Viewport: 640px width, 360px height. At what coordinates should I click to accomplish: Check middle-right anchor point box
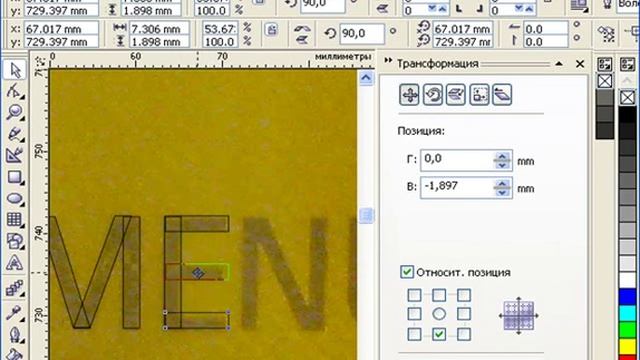coord(464,314)
